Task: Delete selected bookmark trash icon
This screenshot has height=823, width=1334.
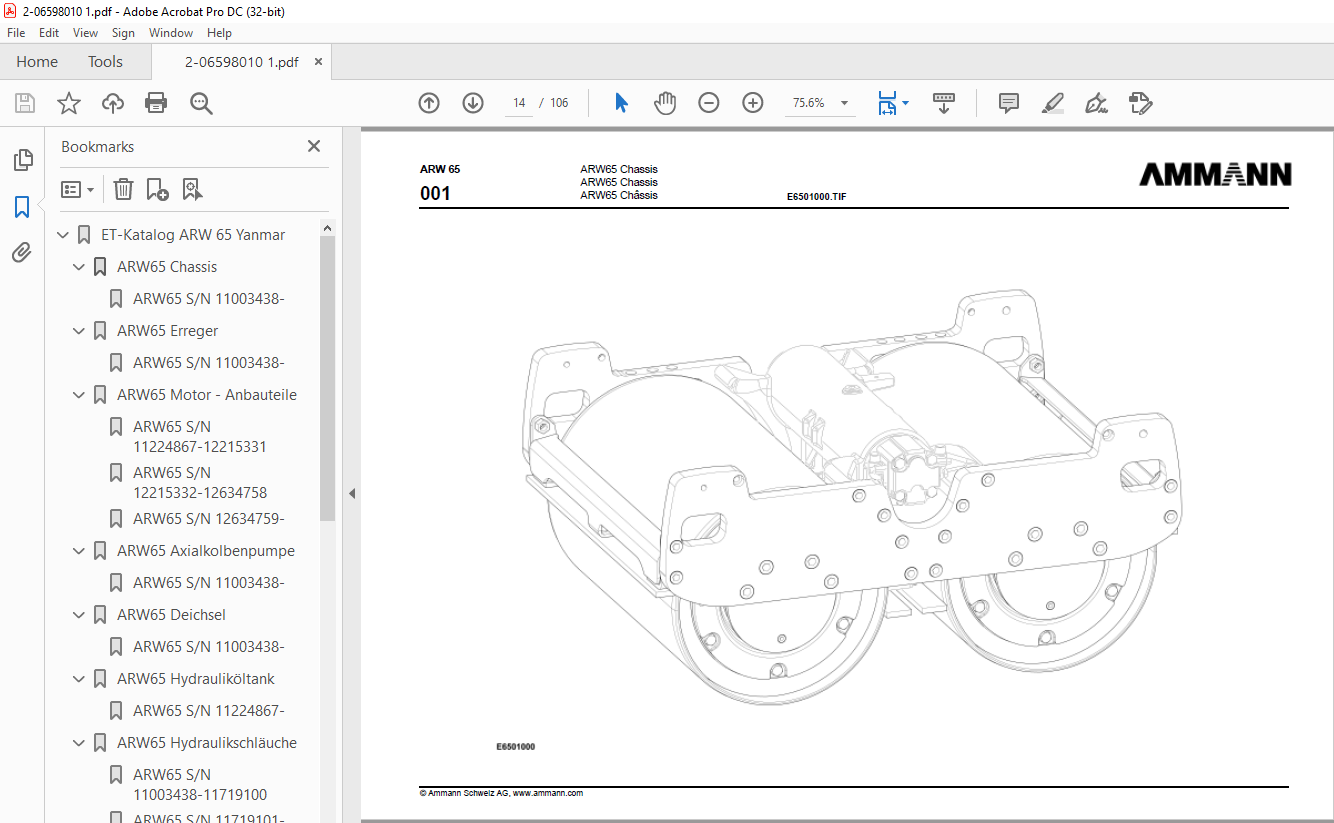Action: [123, 189]
